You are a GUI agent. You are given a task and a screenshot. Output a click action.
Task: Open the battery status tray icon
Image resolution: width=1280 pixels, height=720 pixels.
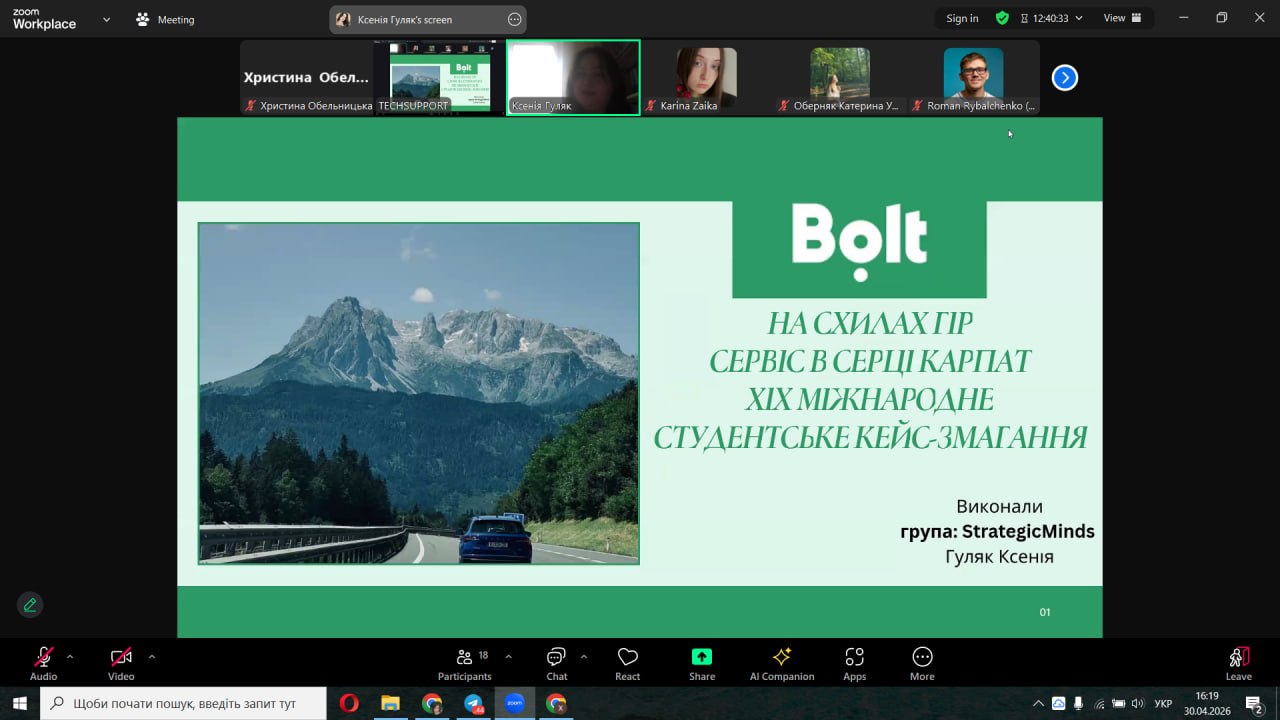[1118, 703]
